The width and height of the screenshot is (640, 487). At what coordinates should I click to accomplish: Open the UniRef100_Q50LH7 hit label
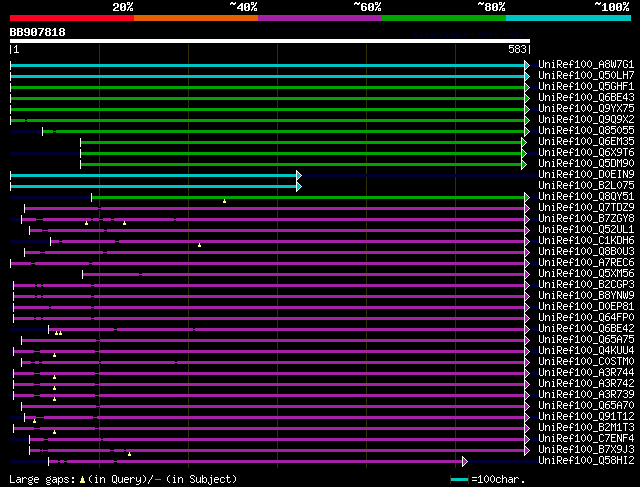click(x=586, y=76)
